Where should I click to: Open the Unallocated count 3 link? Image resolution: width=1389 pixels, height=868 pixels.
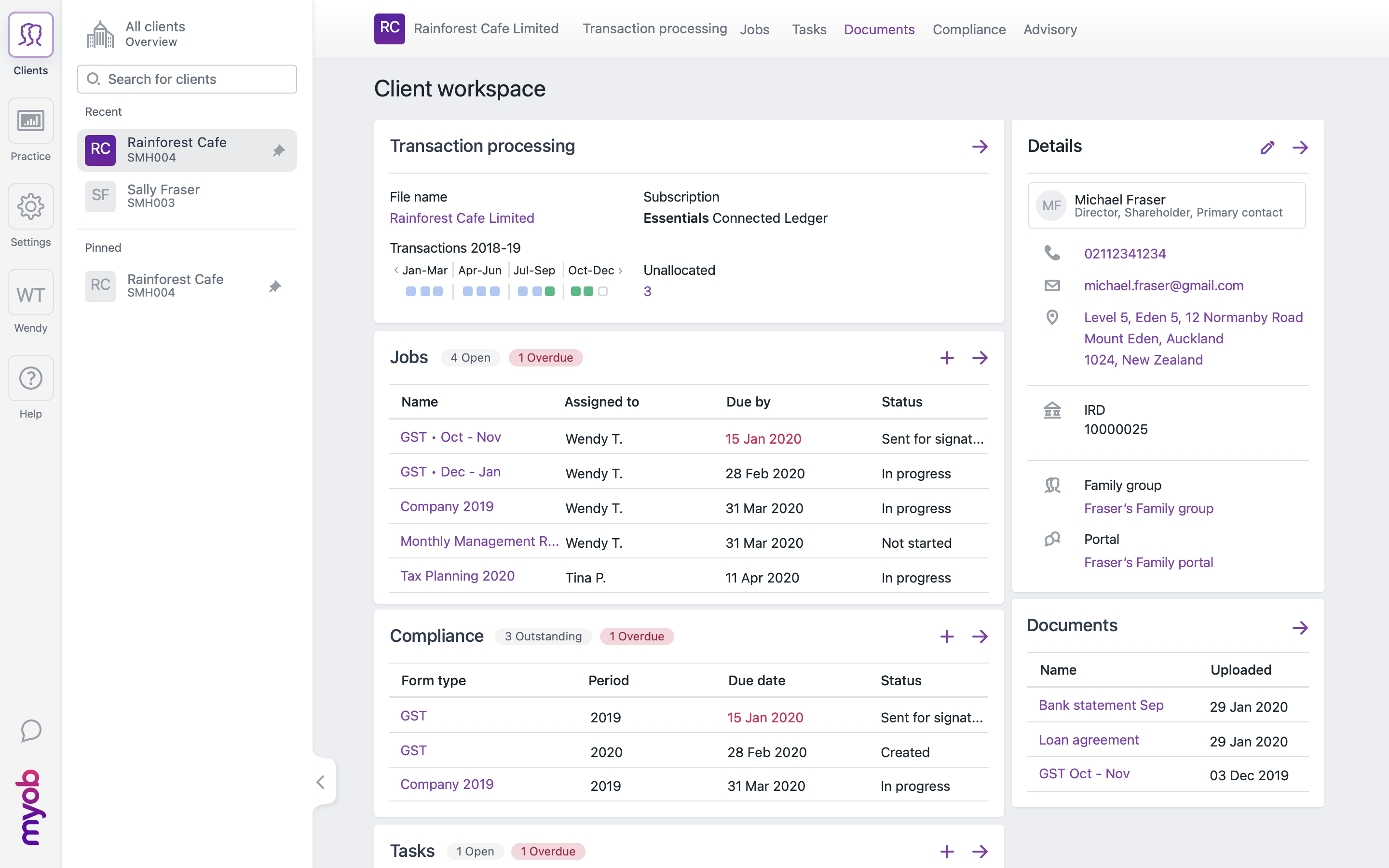pos(647,292)
